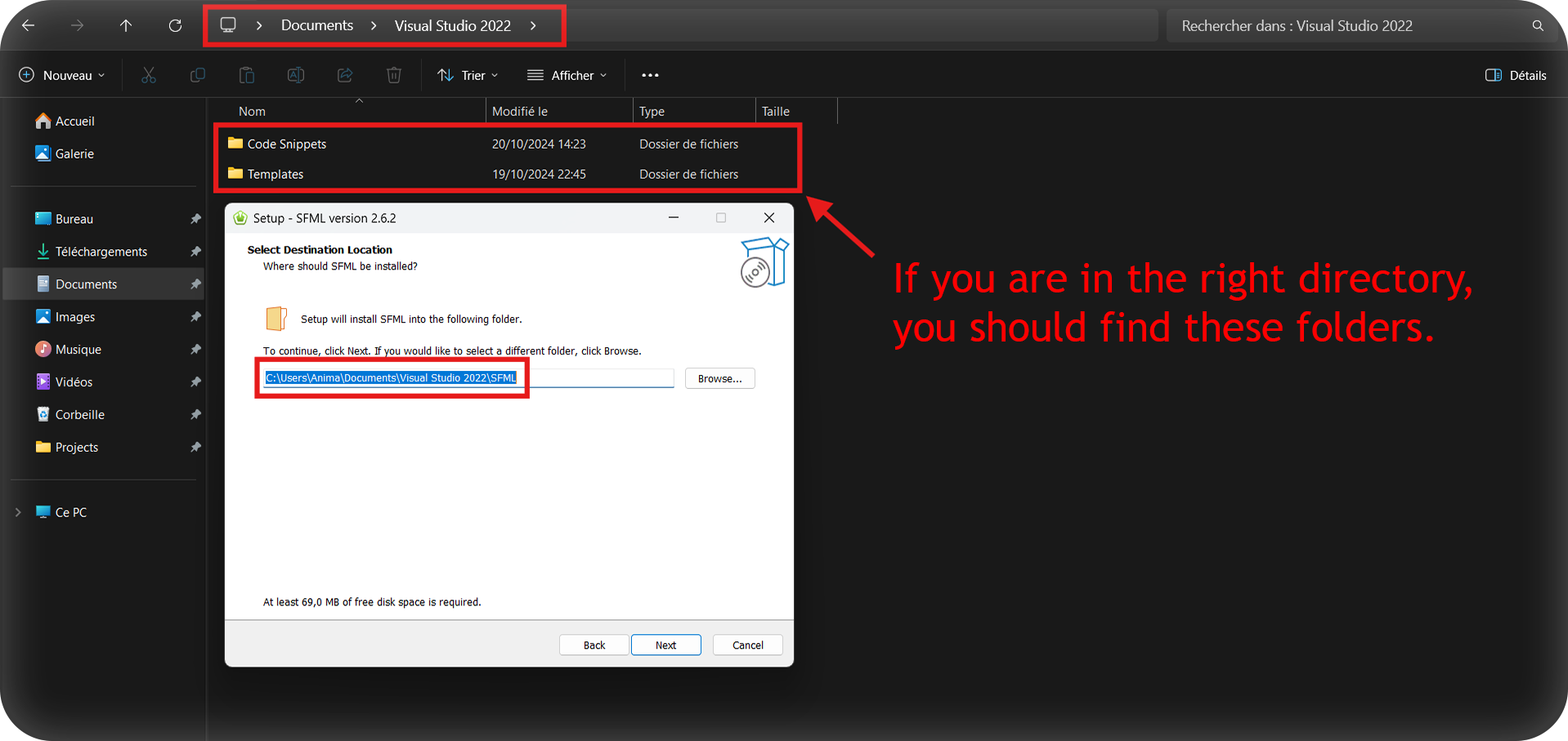This screenshot has height=741, width=1568.
Task: Open Galerie in the sidebar
Action: click(x=74, y=154)
